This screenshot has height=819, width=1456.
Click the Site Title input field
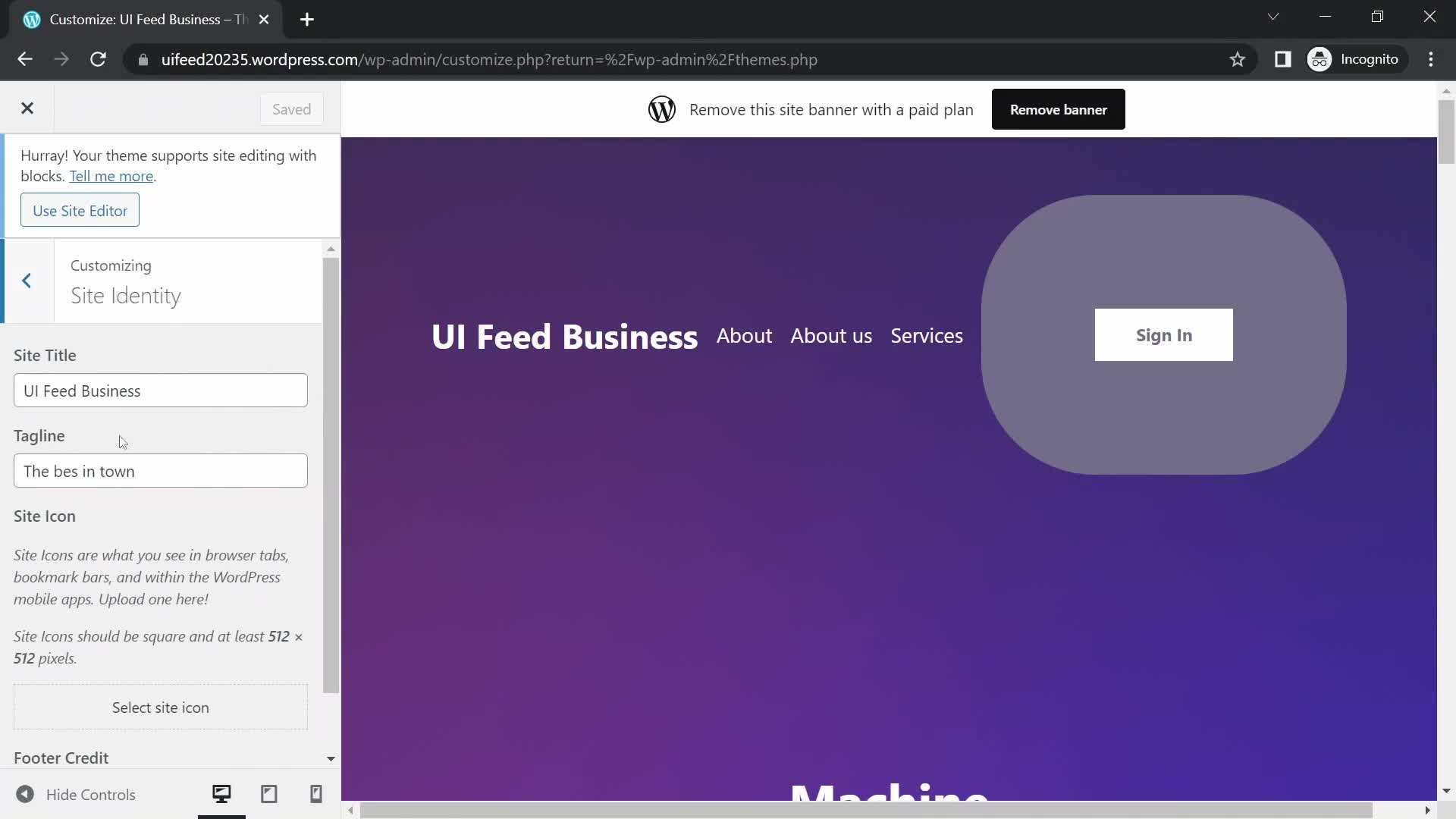click(160, 390)
